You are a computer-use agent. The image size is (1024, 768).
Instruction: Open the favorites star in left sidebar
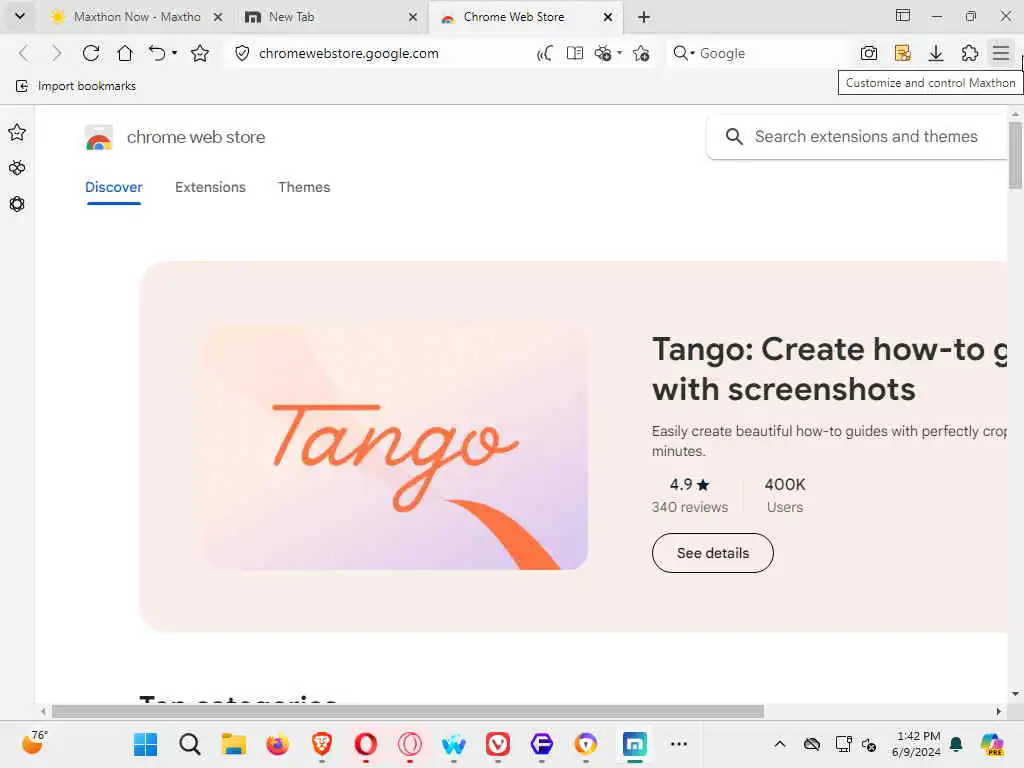pos(17,133)
